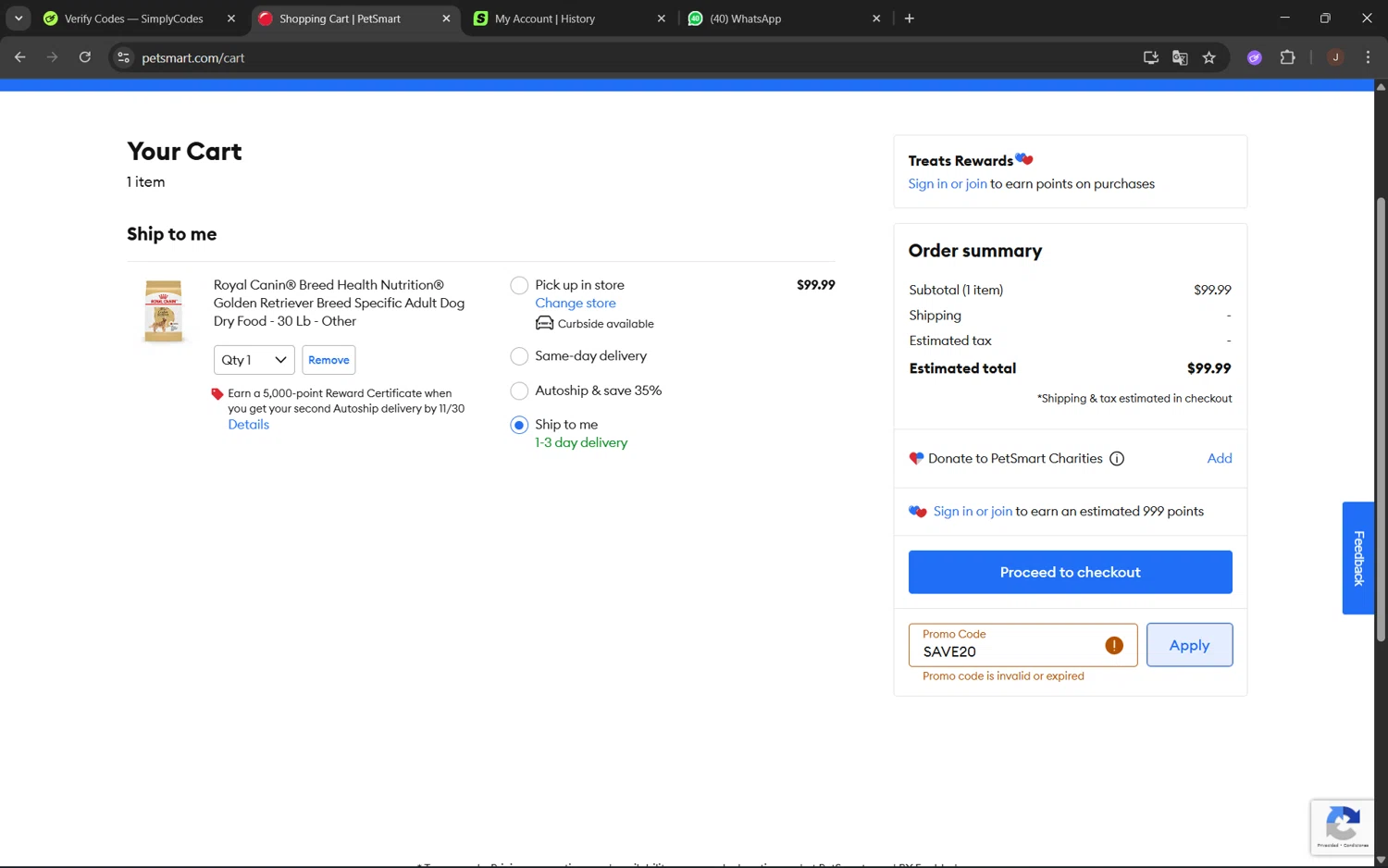Select Autoship & save 35% option

click(519, 391)
